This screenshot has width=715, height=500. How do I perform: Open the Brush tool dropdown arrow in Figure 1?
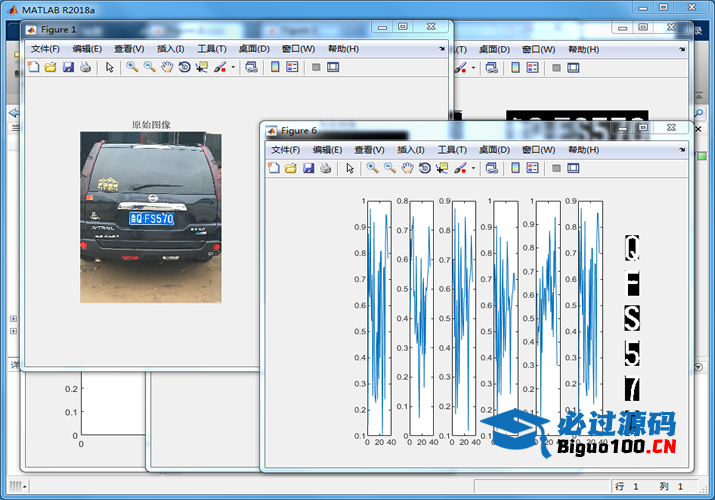(233, 68)
